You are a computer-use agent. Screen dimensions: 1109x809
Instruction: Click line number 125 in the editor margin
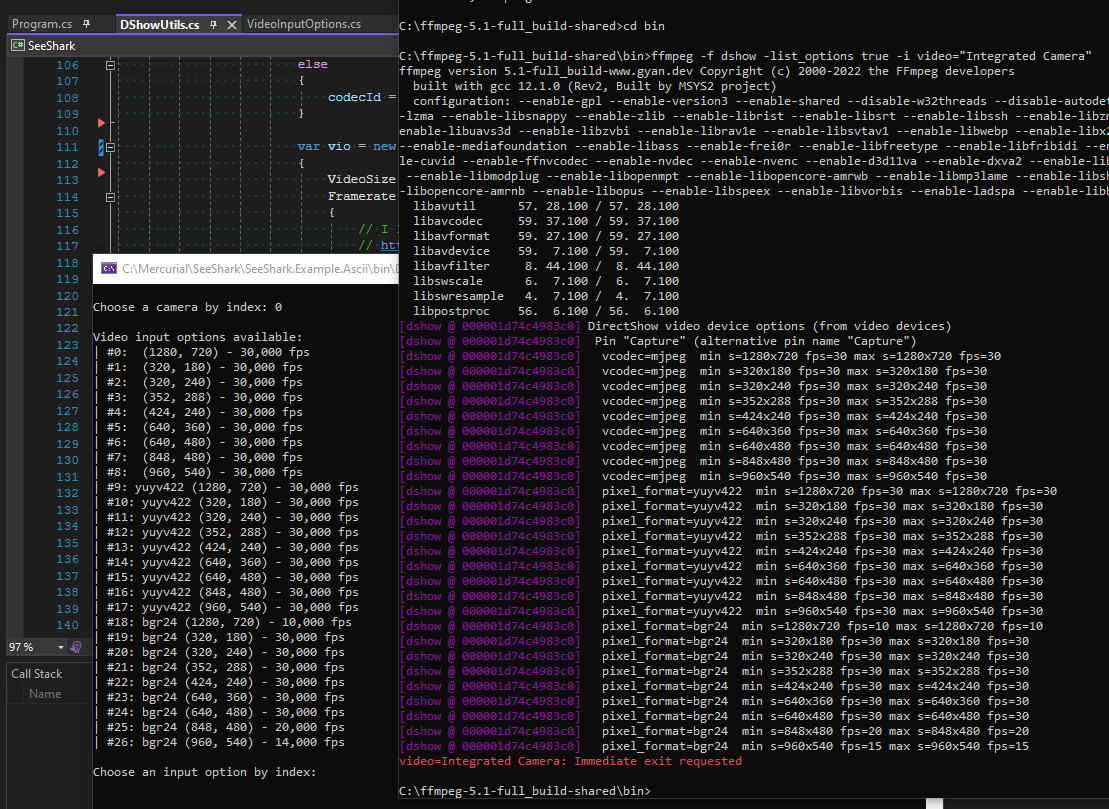[x=68, y=378]
